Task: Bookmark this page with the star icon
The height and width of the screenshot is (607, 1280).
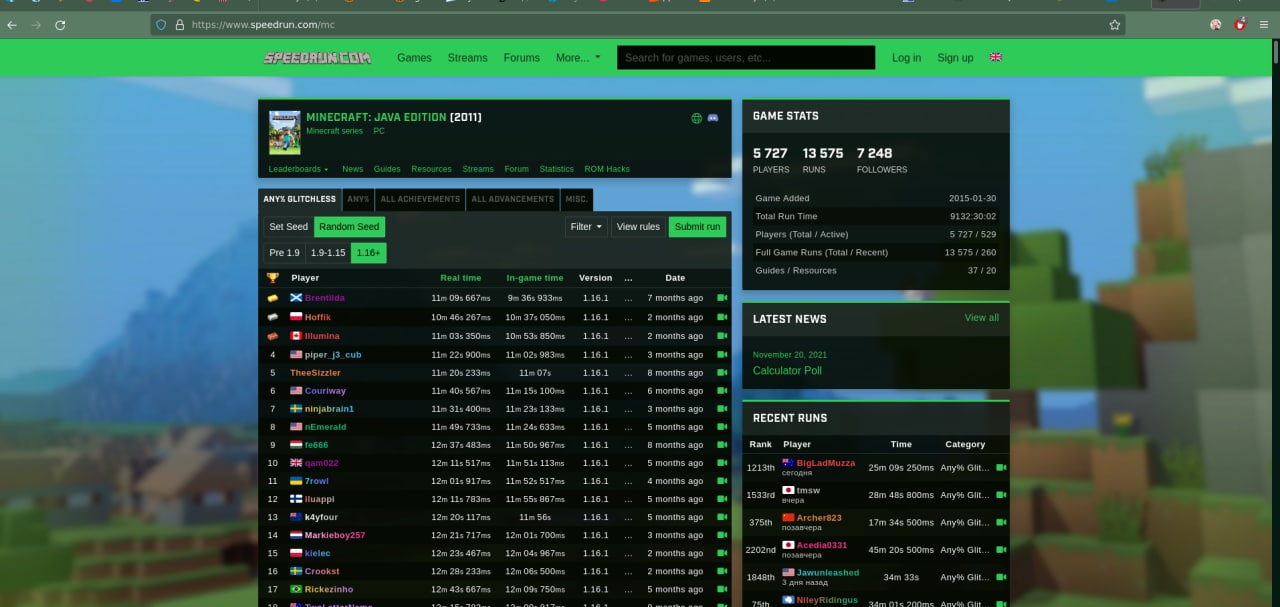Action: [1115, 24]
